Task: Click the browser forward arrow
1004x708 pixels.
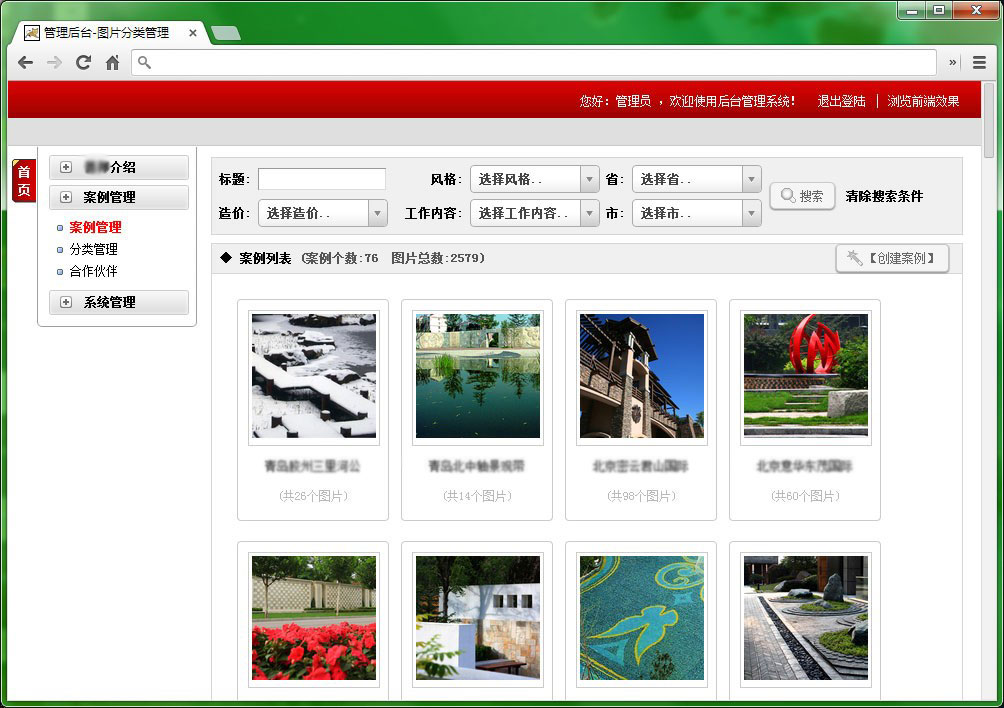Action: click(x=54, y=62)
